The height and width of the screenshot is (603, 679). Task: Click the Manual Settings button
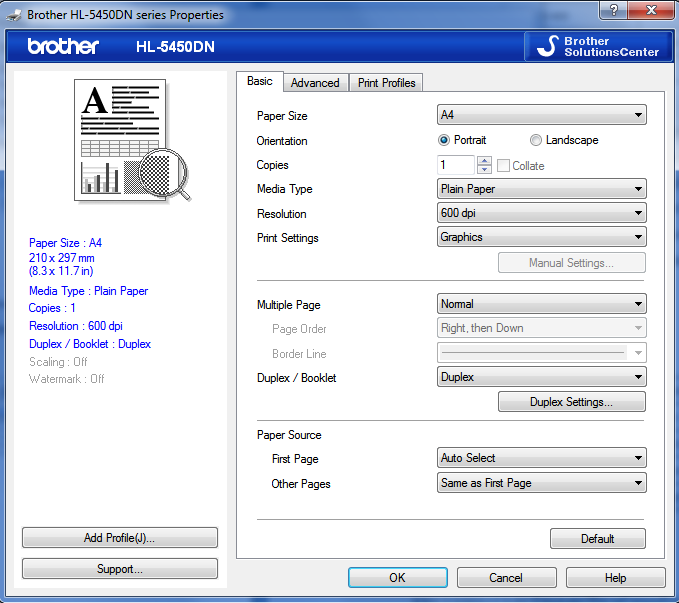click(x=572, y=263)
